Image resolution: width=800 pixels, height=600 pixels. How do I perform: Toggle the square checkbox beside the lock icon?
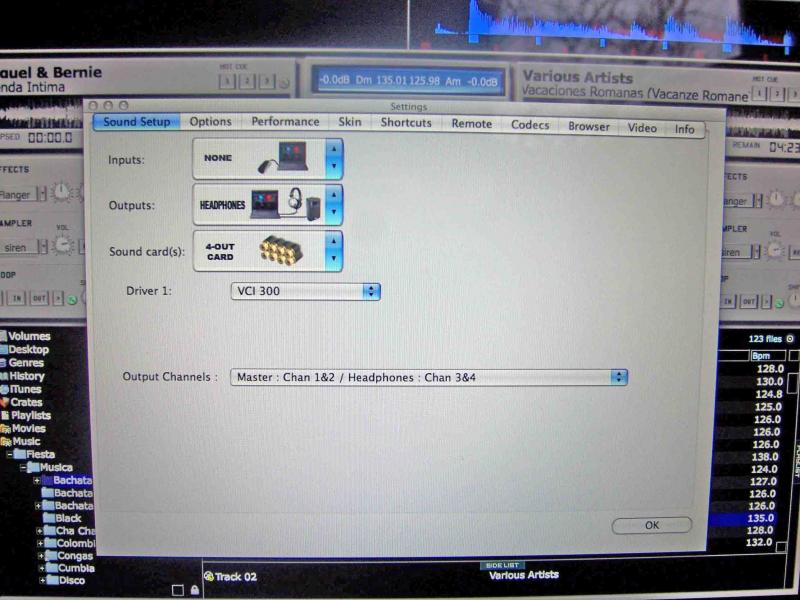[x=178, y=590]
